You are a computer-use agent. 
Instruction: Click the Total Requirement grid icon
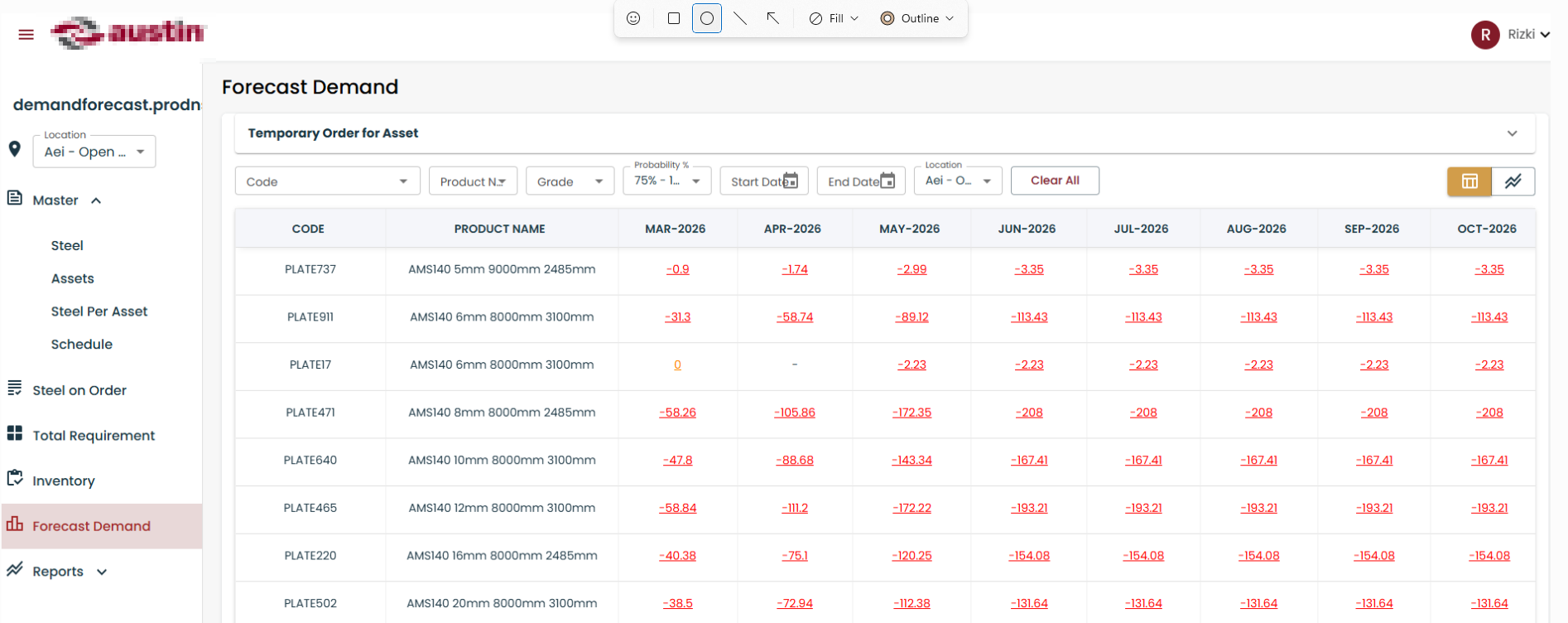click(x=15, y=433)
